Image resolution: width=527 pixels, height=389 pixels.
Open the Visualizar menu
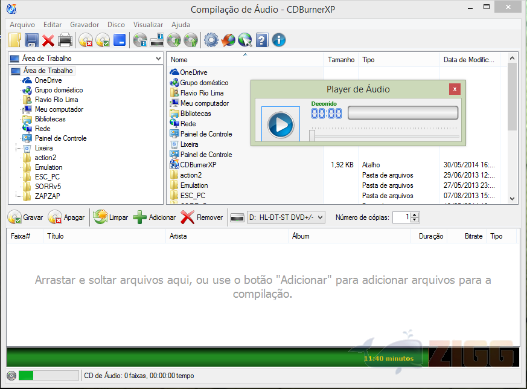148,25
